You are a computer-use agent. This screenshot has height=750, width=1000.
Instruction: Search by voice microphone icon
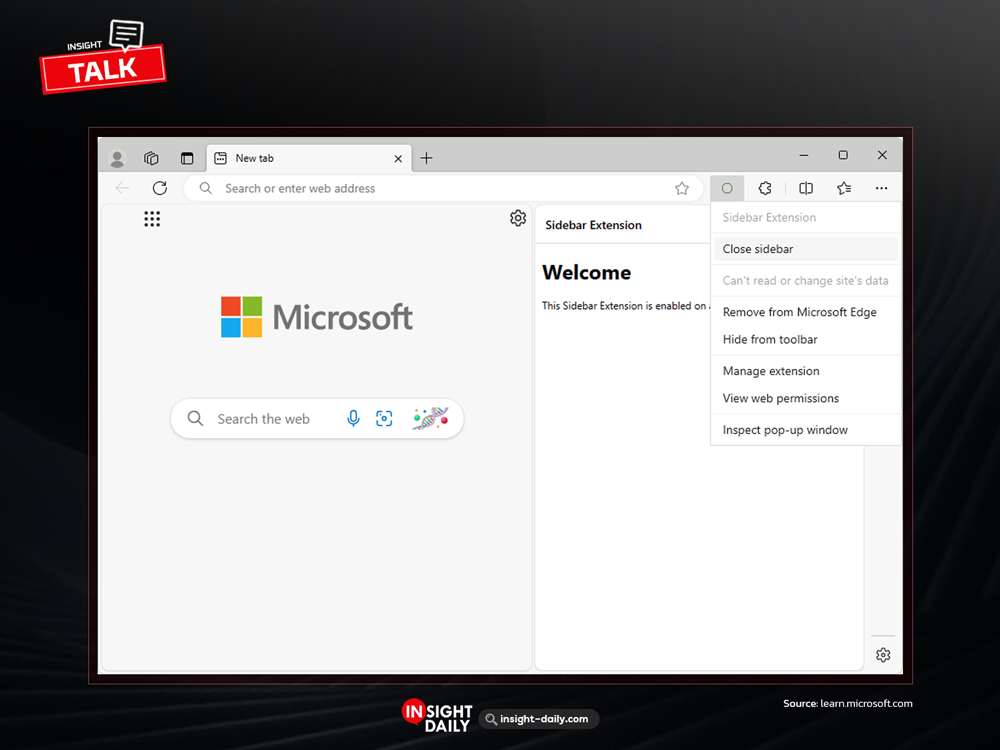(x=353, y=419)
